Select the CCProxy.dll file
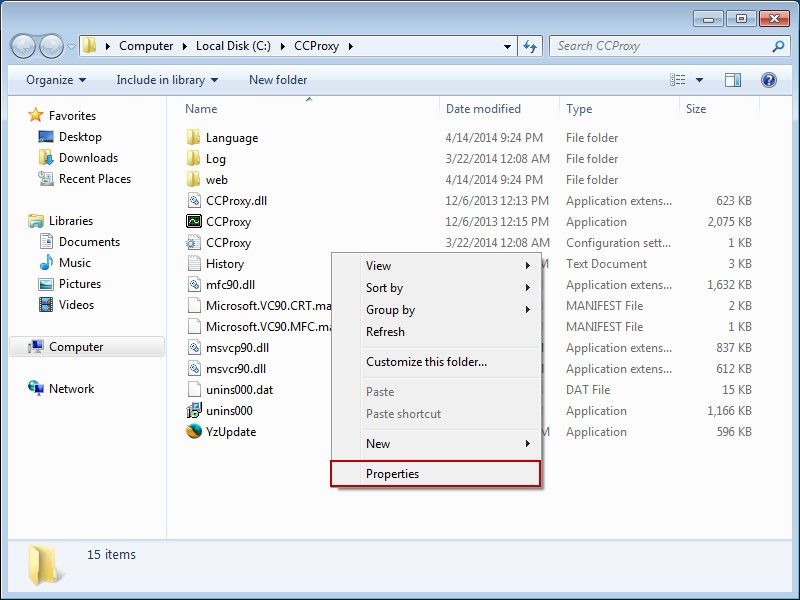Screen dimensions: 800x600 (x=236, y=201)
